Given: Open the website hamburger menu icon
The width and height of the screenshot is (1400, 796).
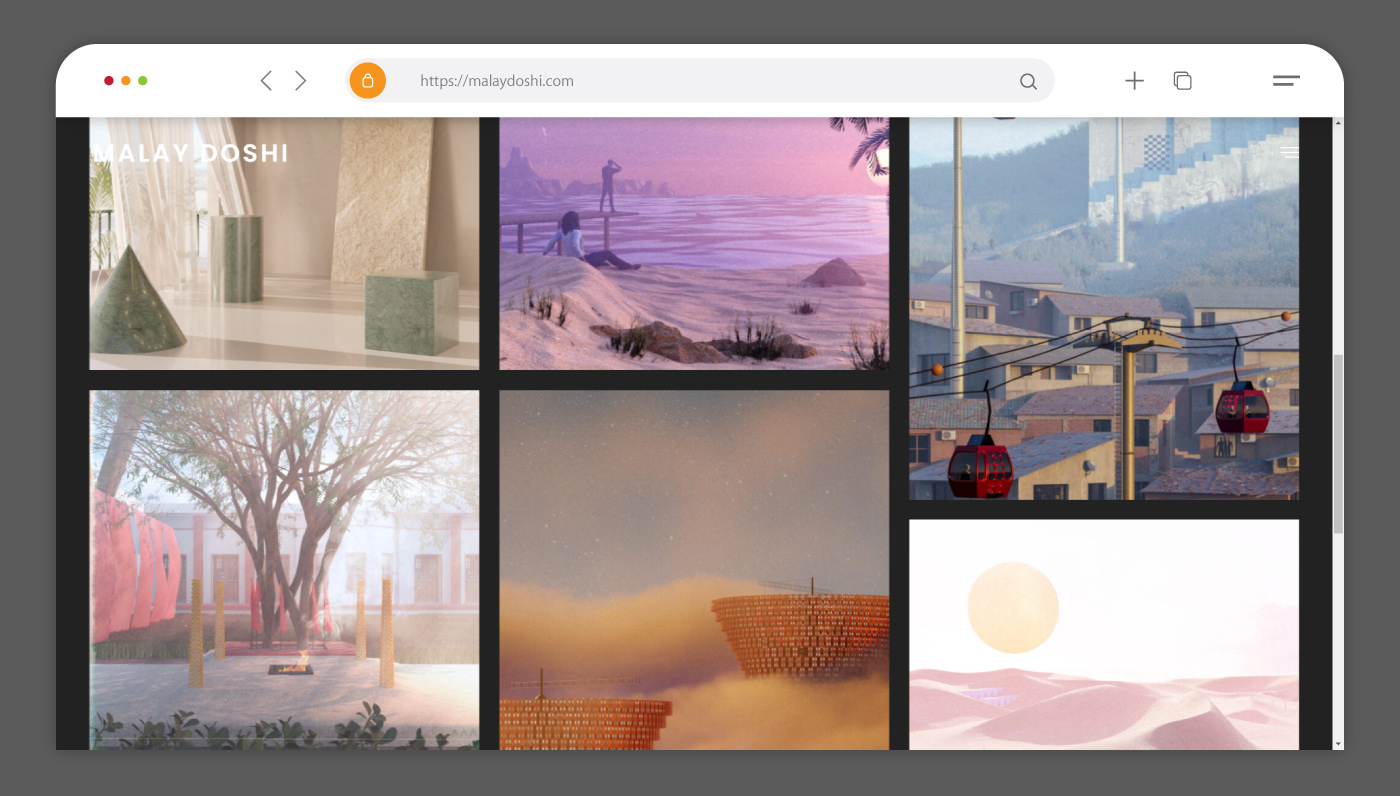Looking at the screenshot, I should tap(1290, 152).
